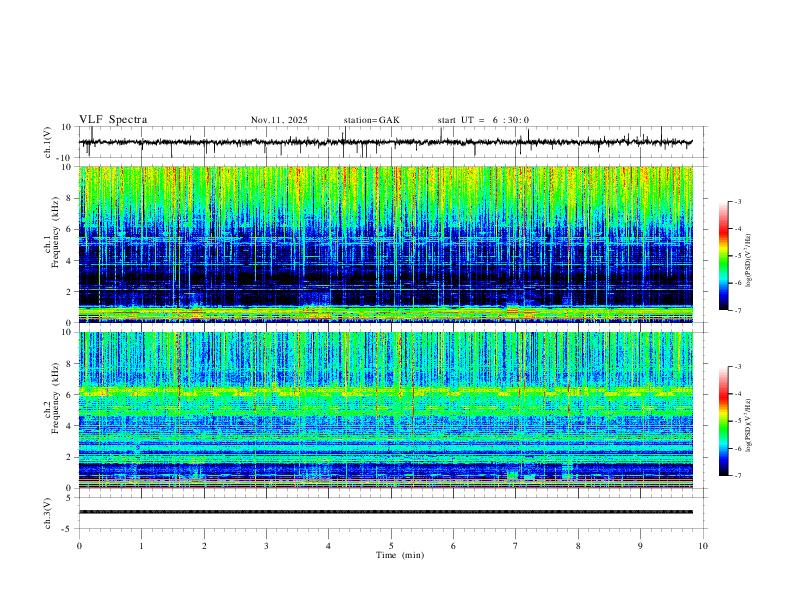Click the "ch.3(V)" axis label
Viewport: 792px width, 612px height.
[48, 514]
